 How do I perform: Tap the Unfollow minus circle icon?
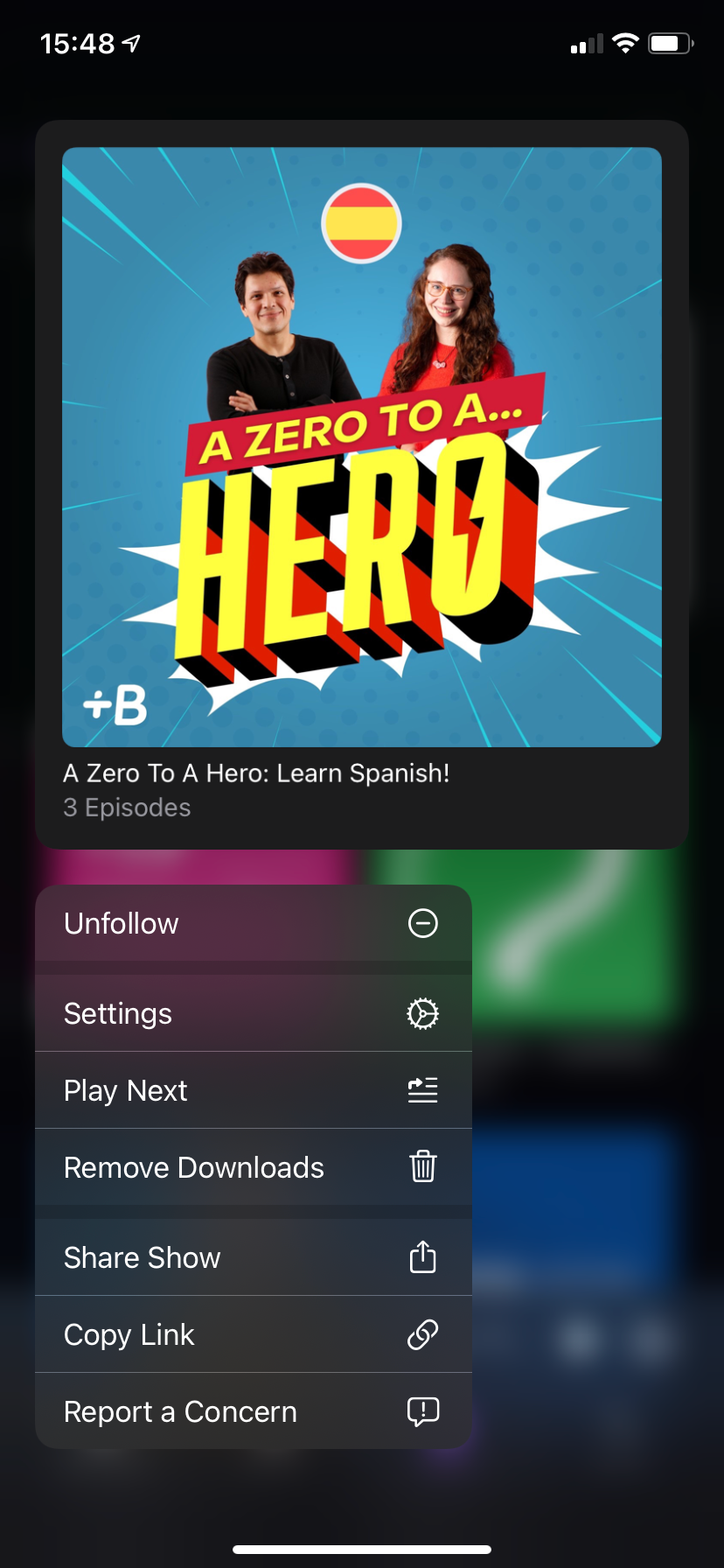click(x=423, y=923)
